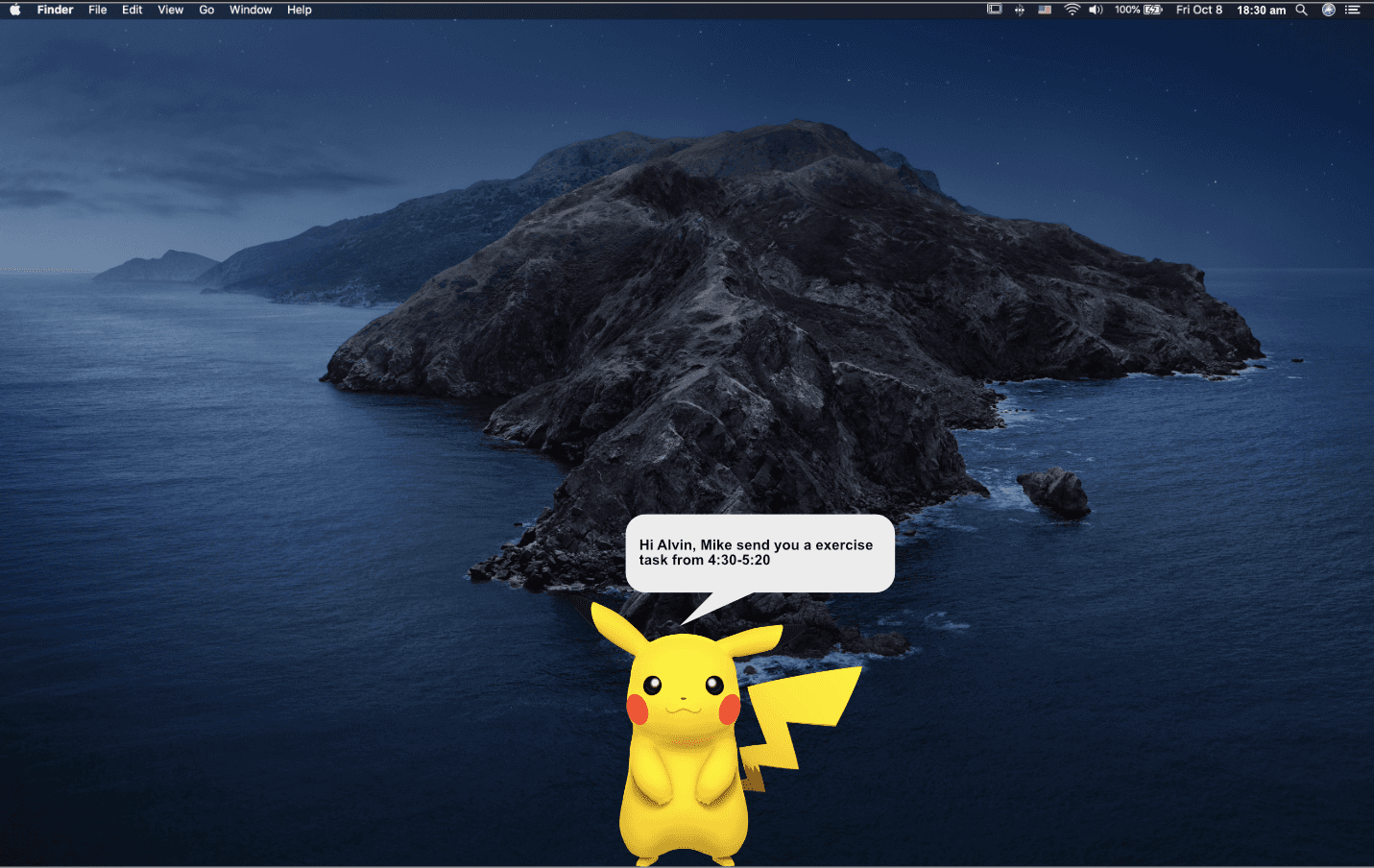
Task: Open the View menu
Action: click(171, 10)
